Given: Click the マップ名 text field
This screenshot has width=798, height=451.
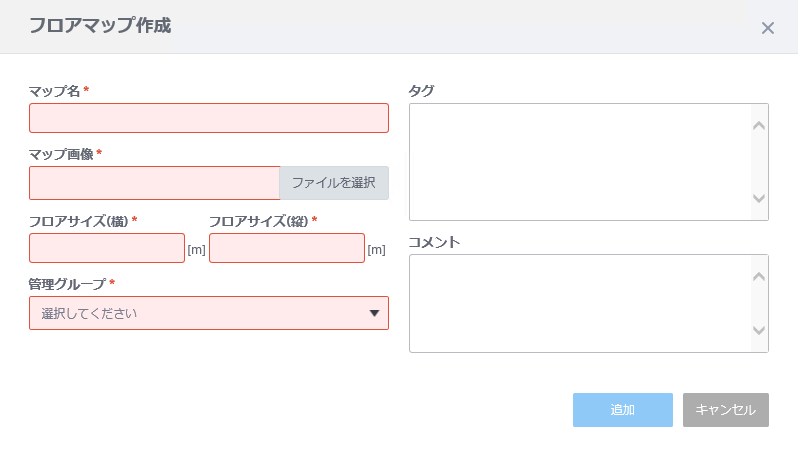Looking at the screenshot, I should (208, 118).
